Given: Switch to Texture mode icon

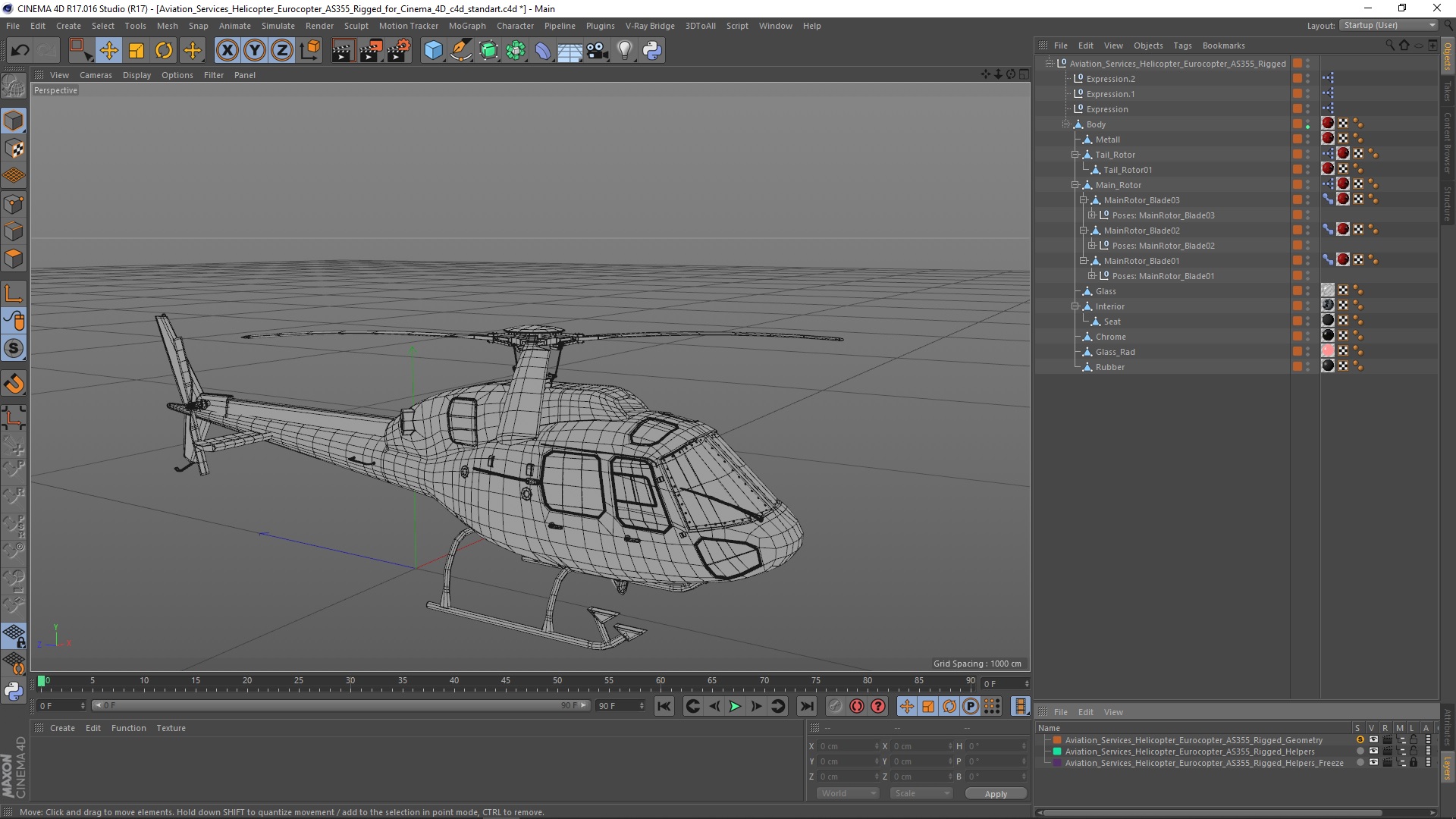Looking at the screenshot, I should pyautogui.click(x=14, y=149).
